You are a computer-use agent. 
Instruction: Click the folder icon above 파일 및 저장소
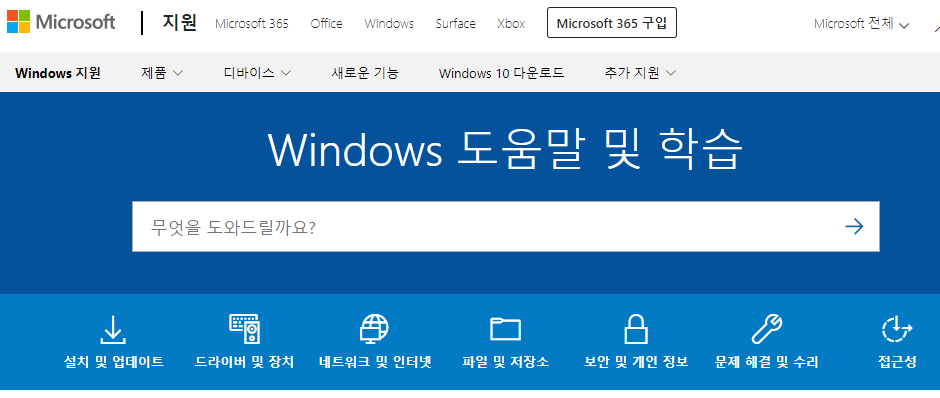pos(505,329)
